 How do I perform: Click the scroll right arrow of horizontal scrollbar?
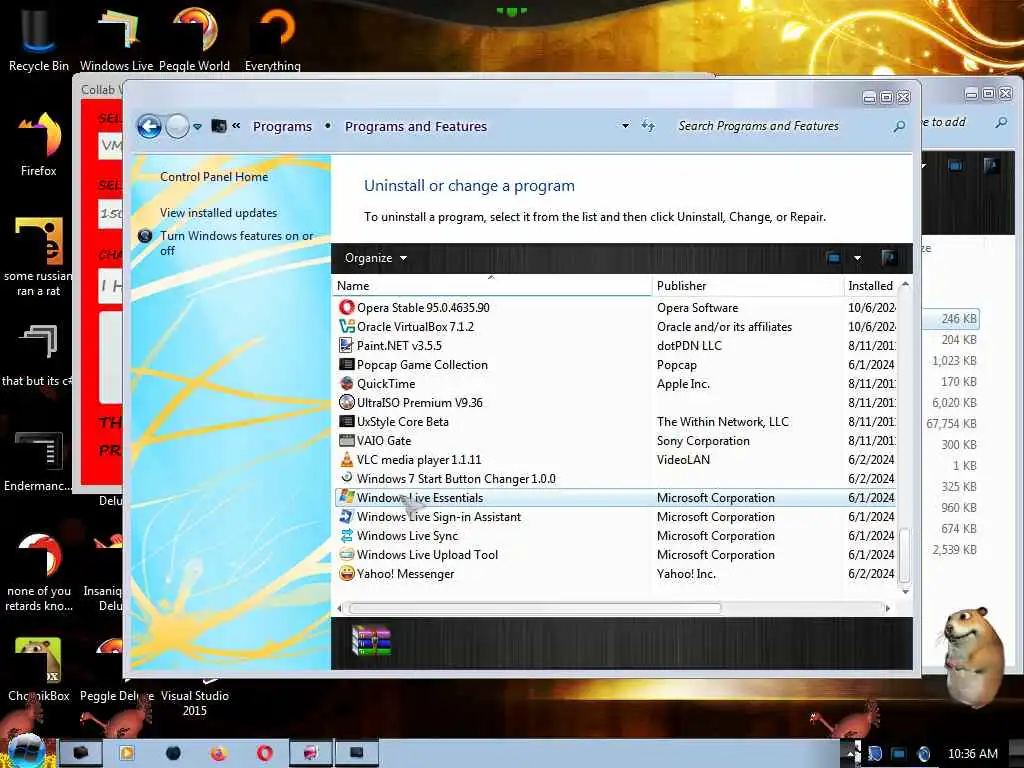[x=887, y=608]
